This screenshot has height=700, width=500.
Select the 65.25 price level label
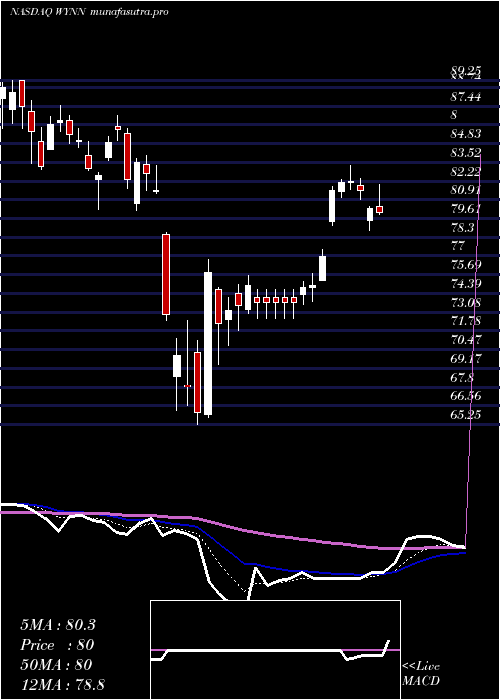(x=466, y=415)
